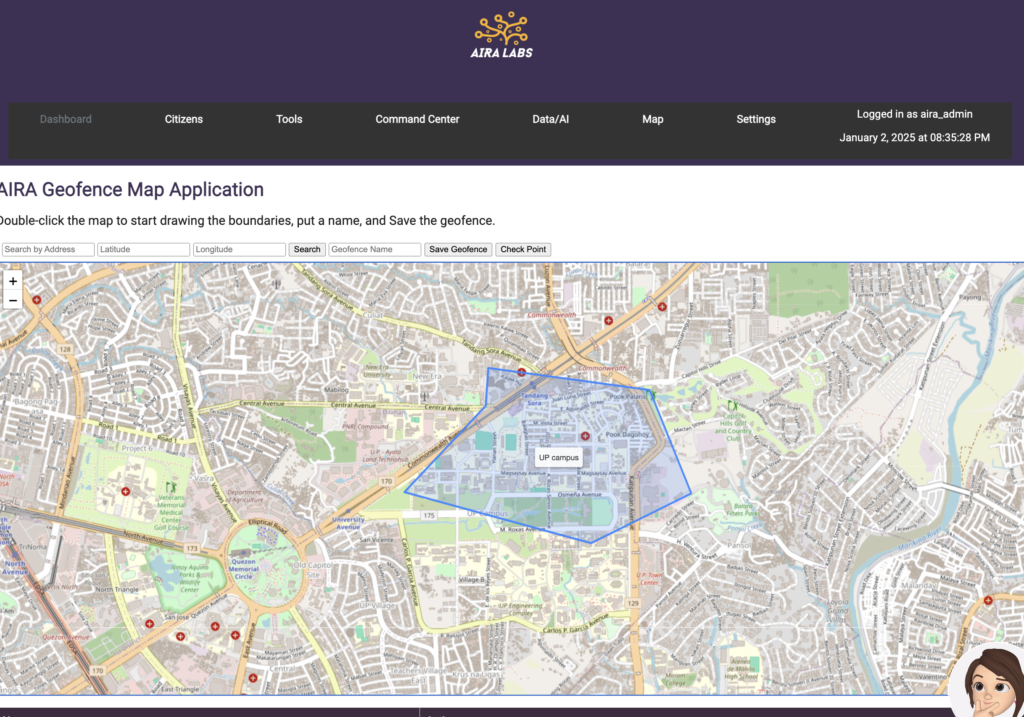
Task: Open the Settings menu
Action: (x=756, y=119)
